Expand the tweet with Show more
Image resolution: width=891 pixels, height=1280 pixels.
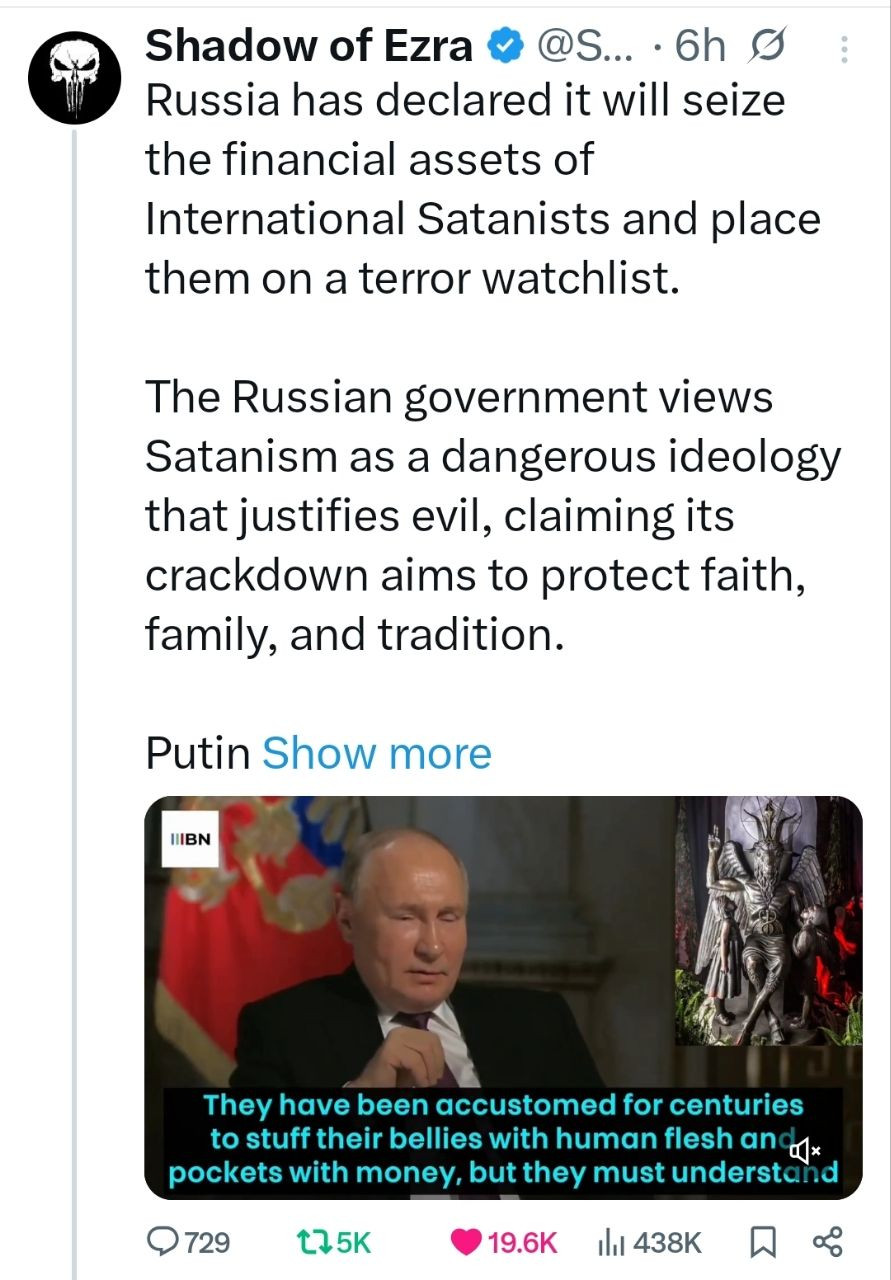(x=376, y=753)
